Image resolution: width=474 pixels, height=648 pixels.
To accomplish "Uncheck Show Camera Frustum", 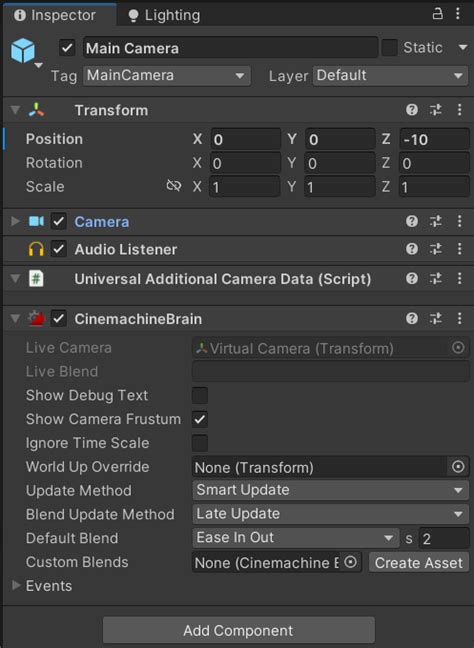I will point(200,419).
